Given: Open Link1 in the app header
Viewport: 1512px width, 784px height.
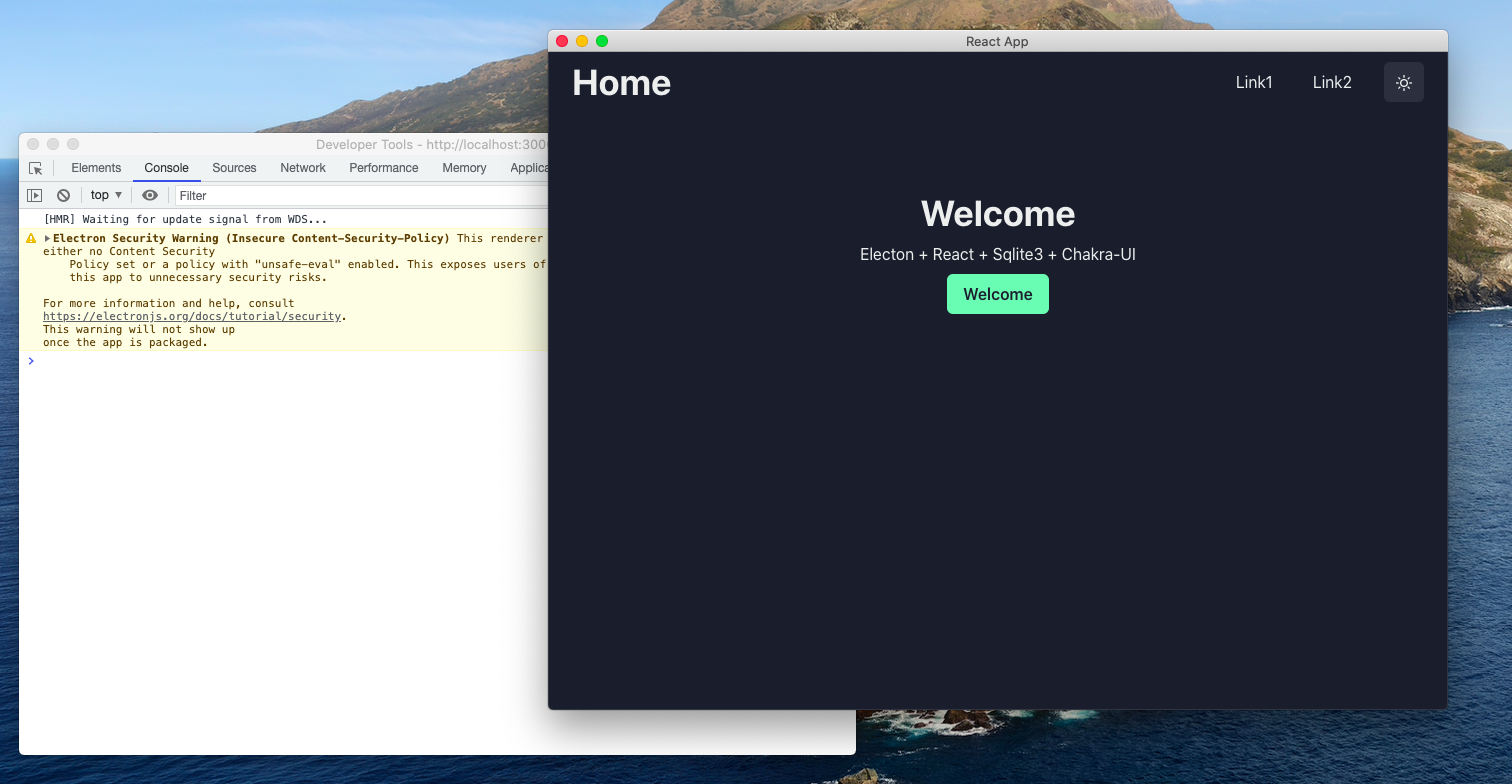Looking at the screenshot, I should pos(1254,82).
